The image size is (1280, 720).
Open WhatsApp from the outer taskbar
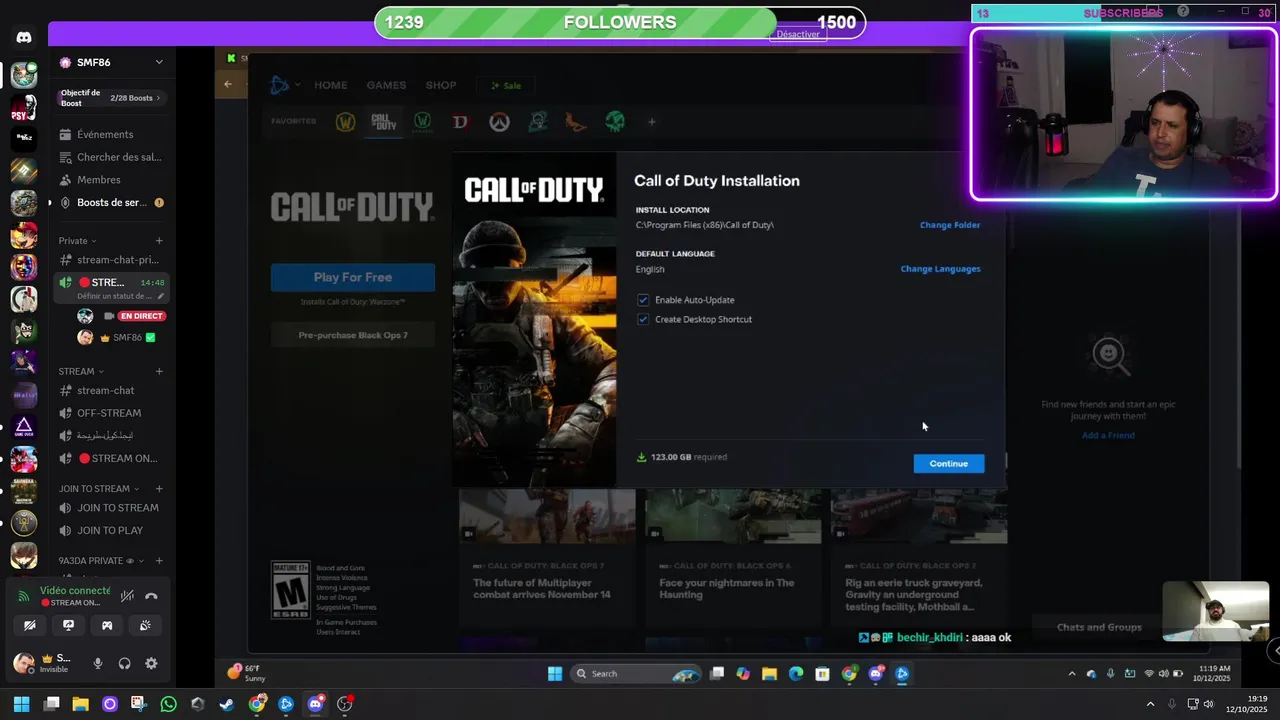pyautogui.click(x=168, y=704)
